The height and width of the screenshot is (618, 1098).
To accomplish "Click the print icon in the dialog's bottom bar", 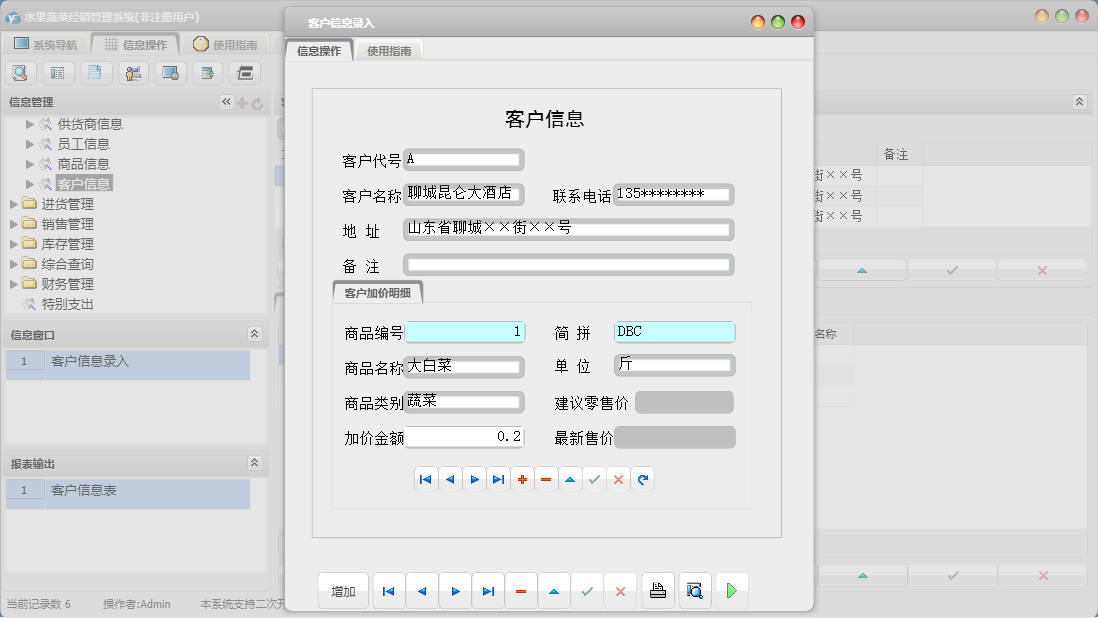I will click(658, 590).
